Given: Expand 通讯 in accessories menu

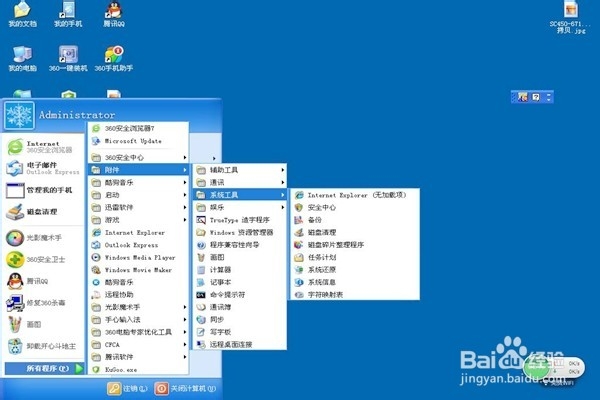Looking at the screenshot, I should coord(240,183).
